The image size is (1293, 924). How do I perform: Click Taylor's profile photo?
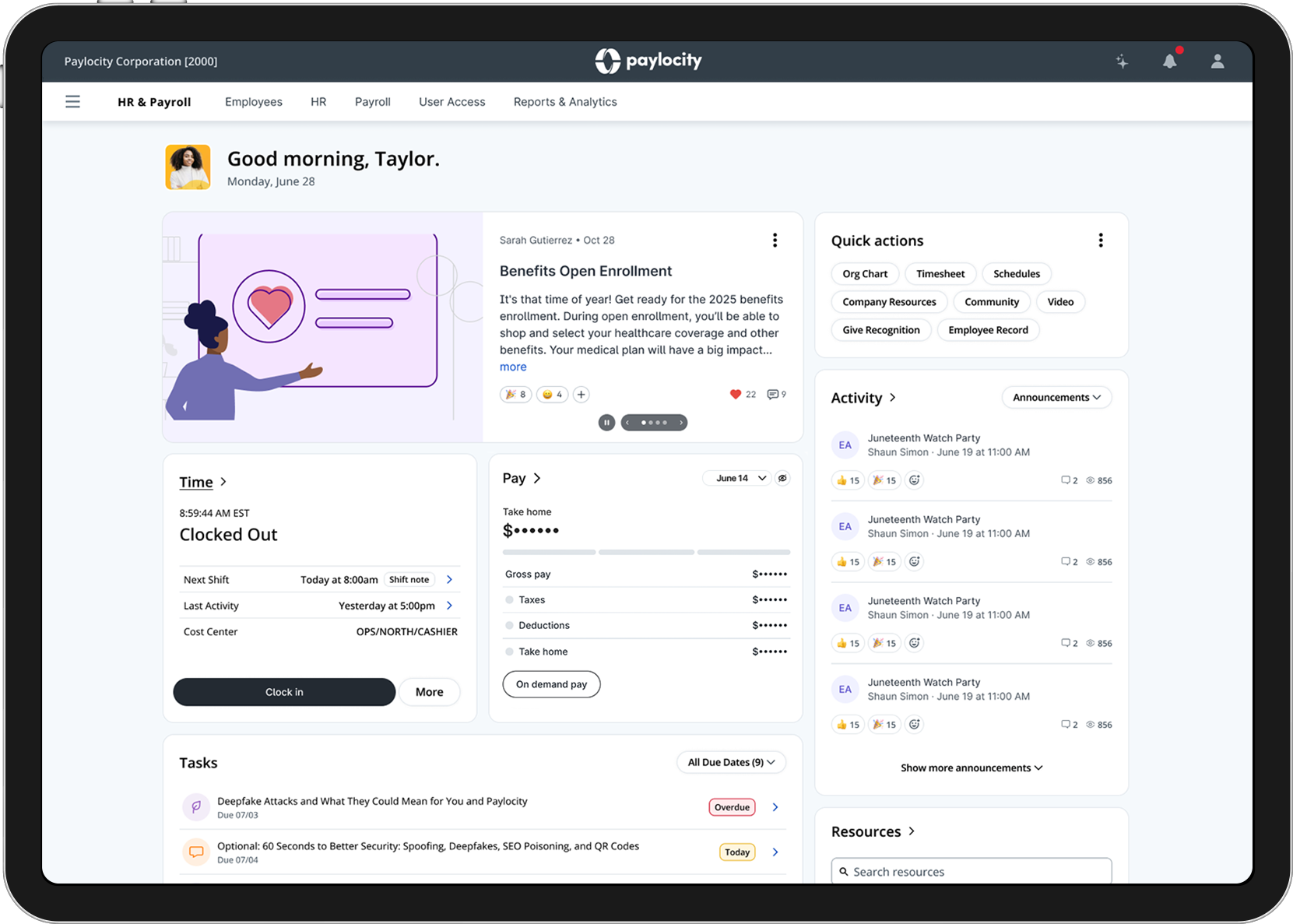click(x=188, y=167)
